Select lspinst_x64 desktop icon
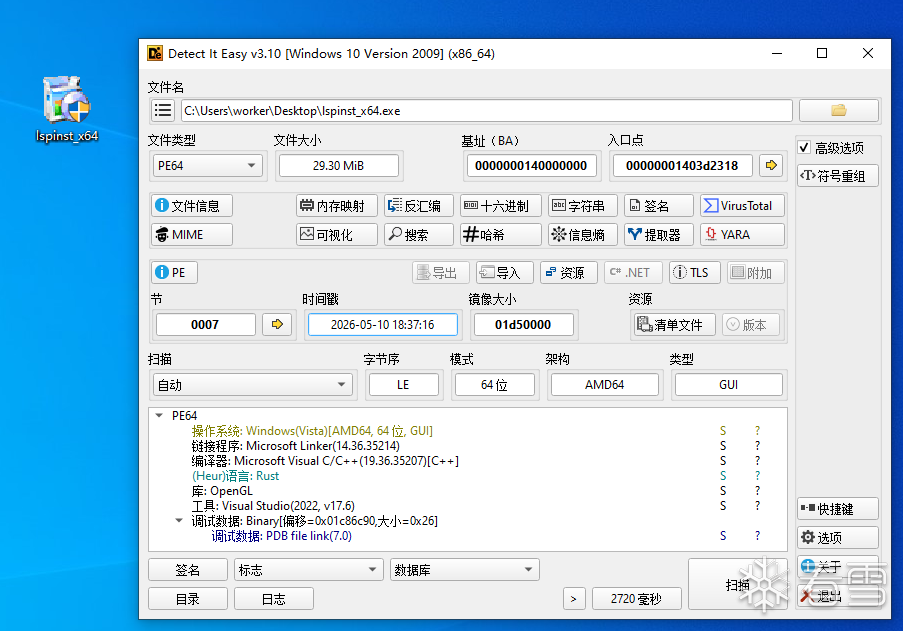The image size is (903, 631). 67,109
